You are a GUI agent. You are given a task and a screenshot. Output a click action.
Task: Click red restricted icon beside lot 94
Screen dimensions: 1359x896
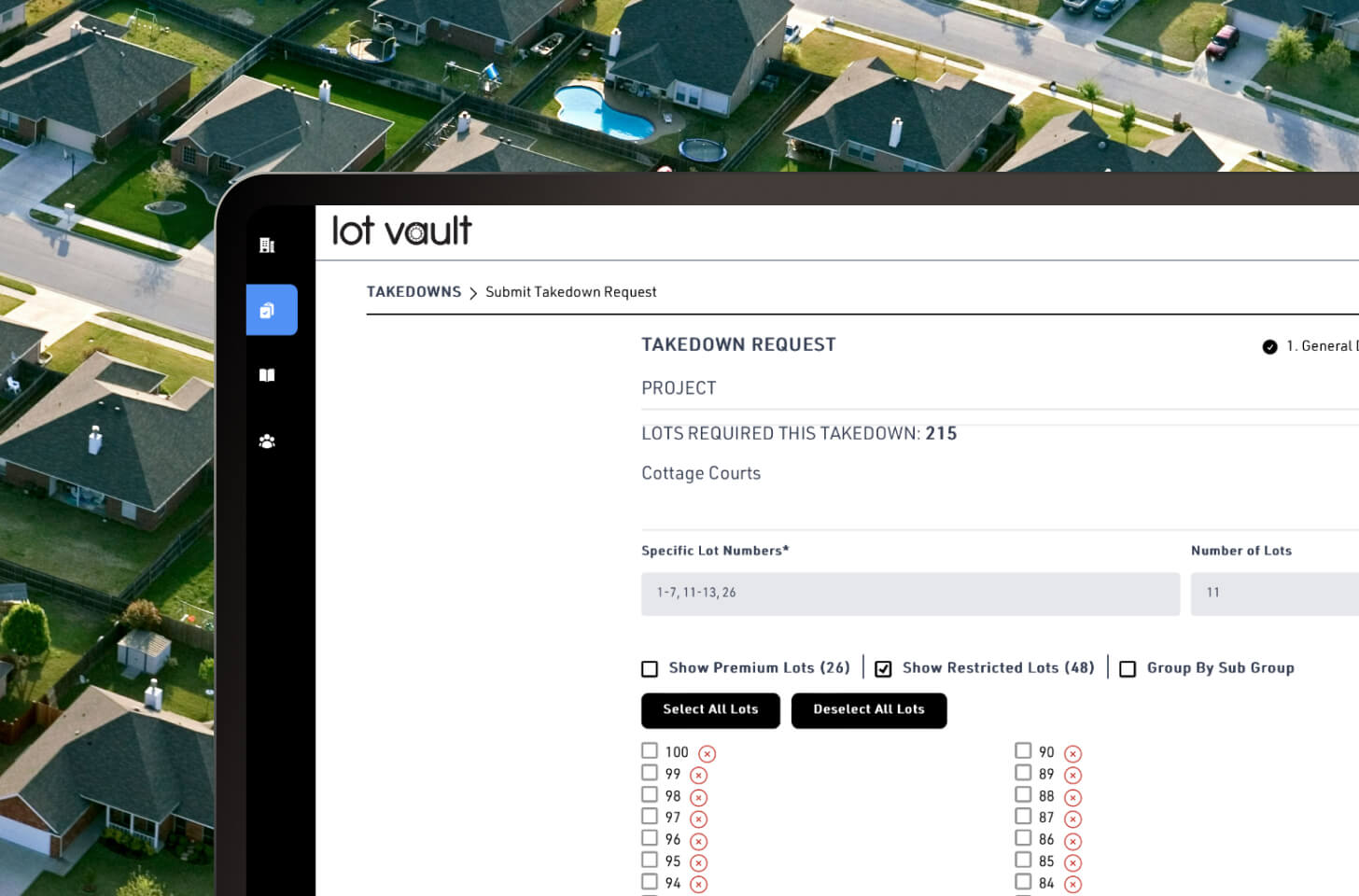[x=699, y=885]
